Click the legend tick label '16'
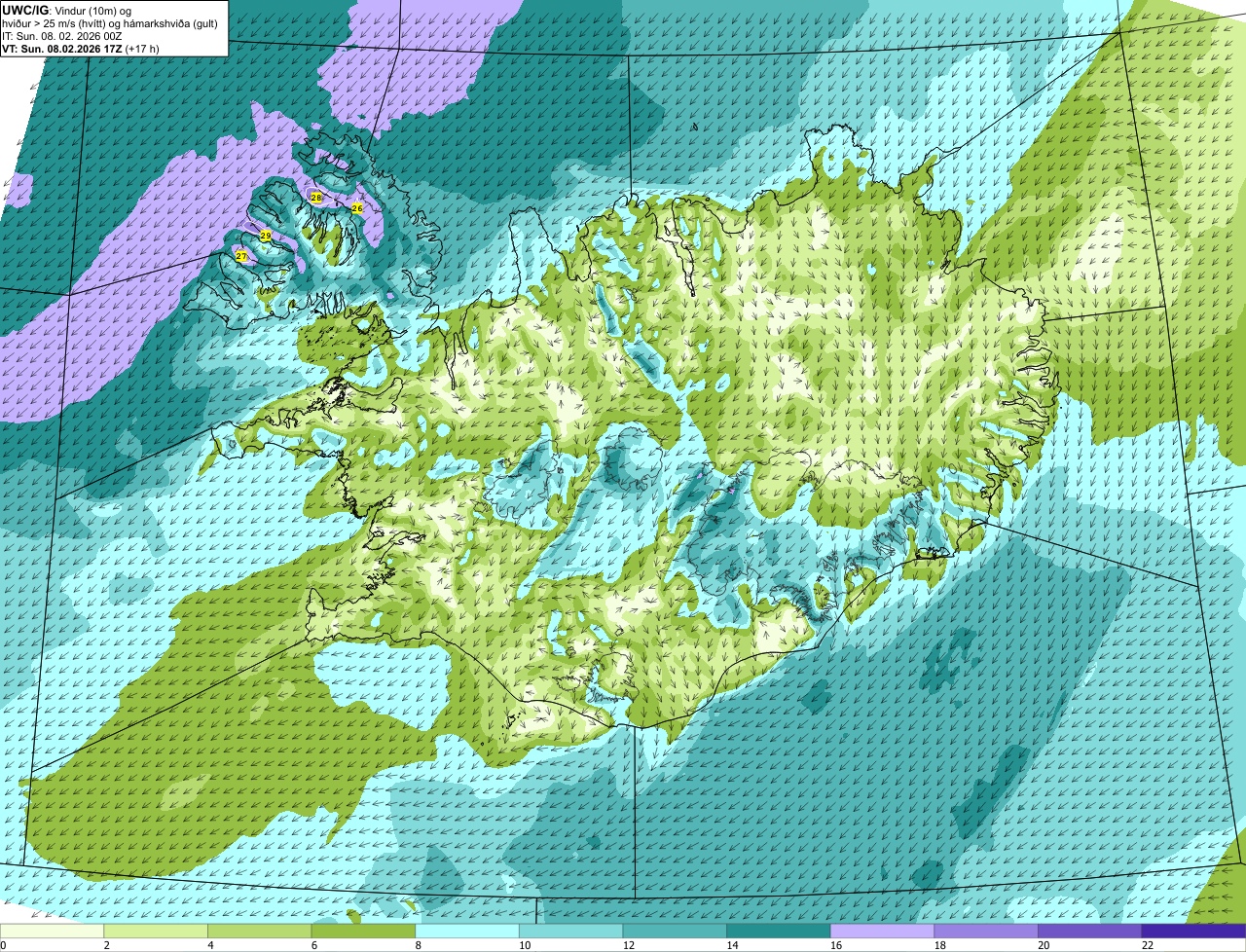Image resolution: width=1246 pixels, height=952 pixels. (835, 944)
